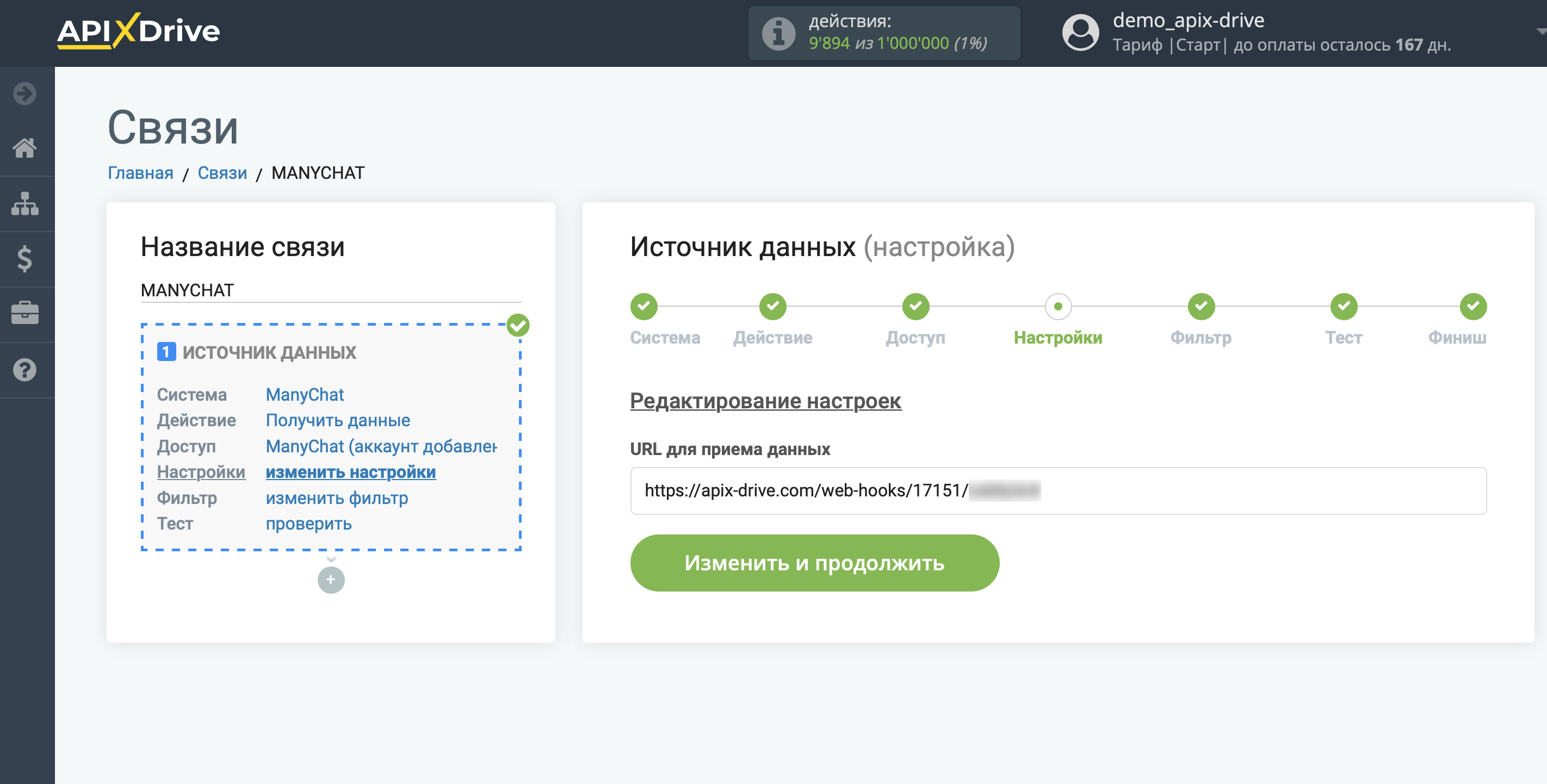Go to the Действие step

point(773,307)
